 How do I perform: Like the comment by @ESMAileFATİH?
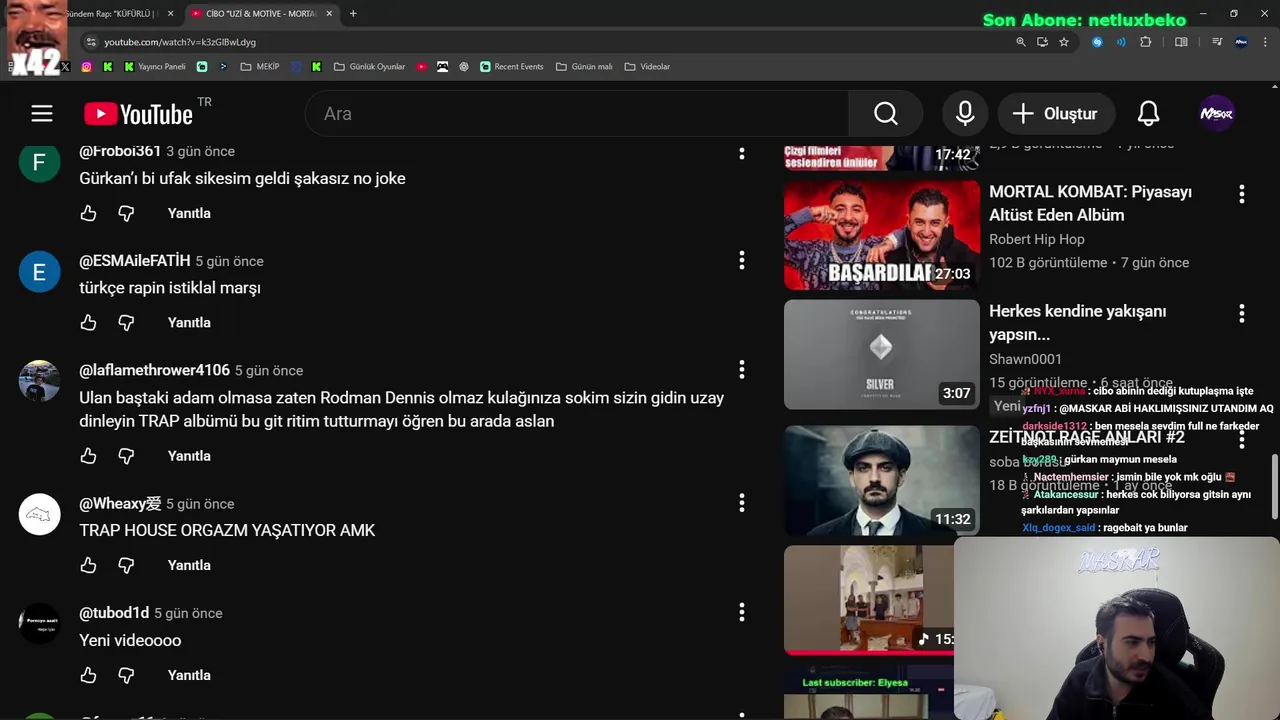pyautogui.click(x=89, y=322)
